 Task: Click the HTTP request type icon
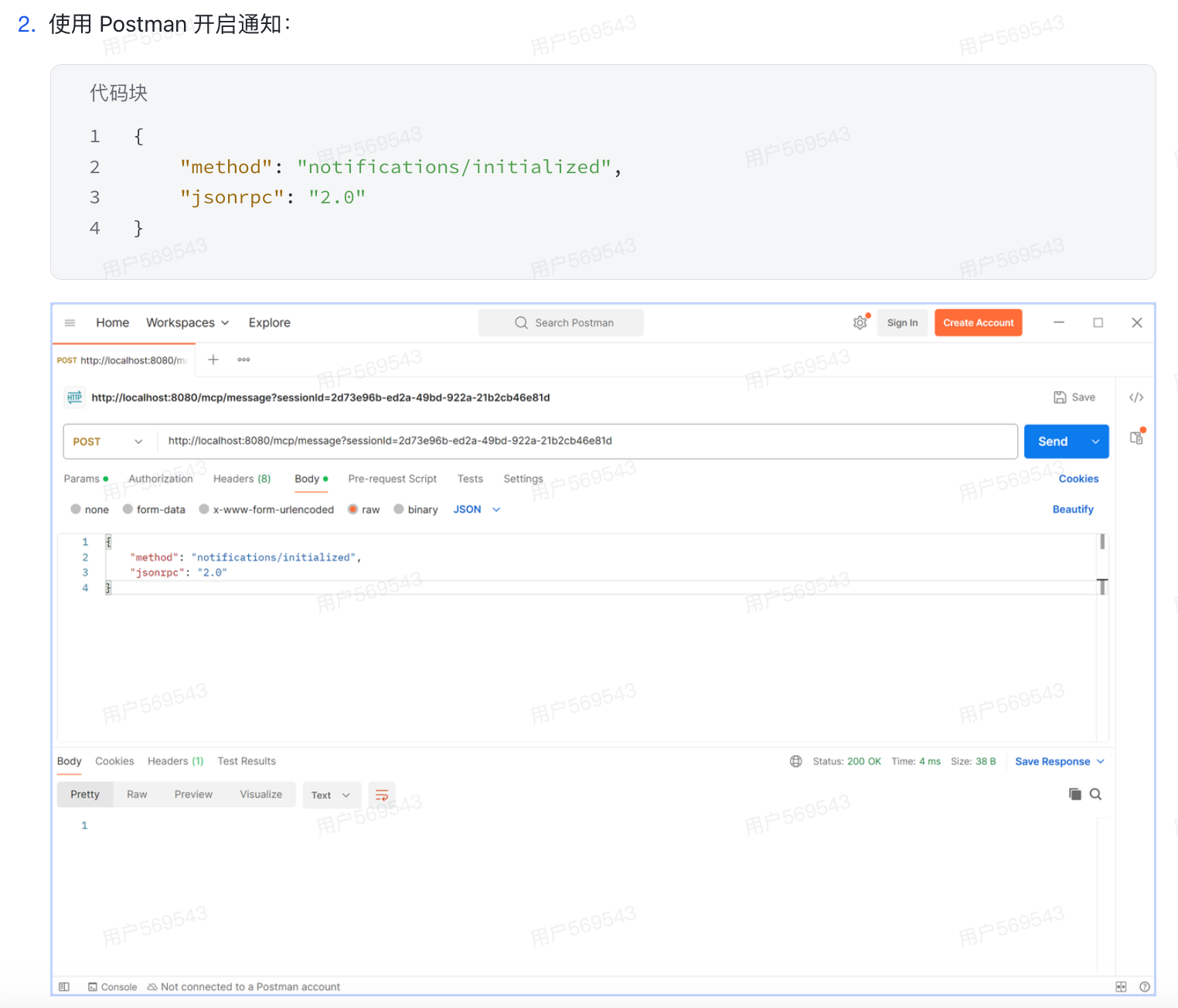(x=75, y=397)
